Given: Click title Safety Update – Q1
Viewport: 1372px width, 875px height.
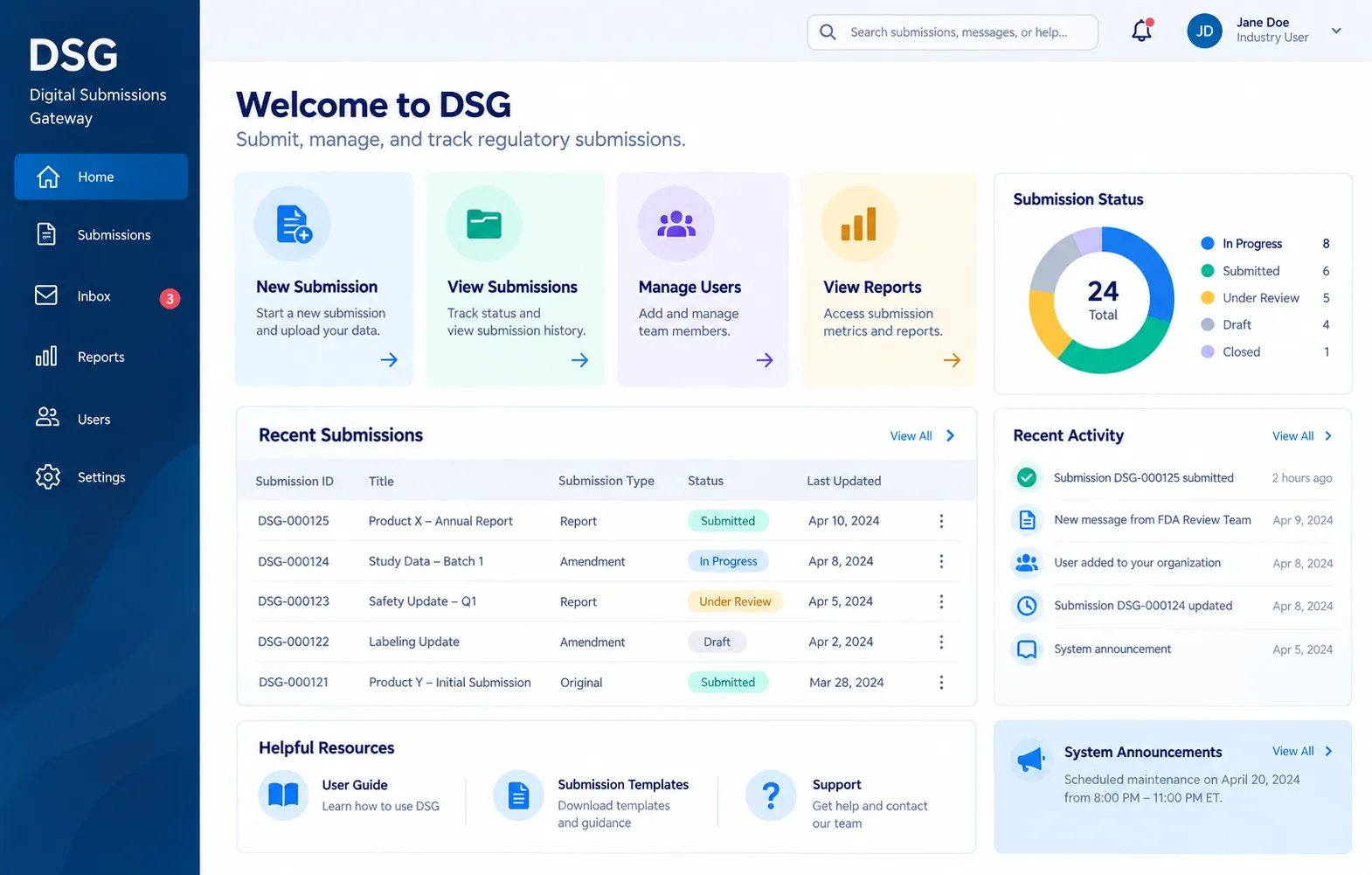Looking at the screenshot, I should (422, 601).
